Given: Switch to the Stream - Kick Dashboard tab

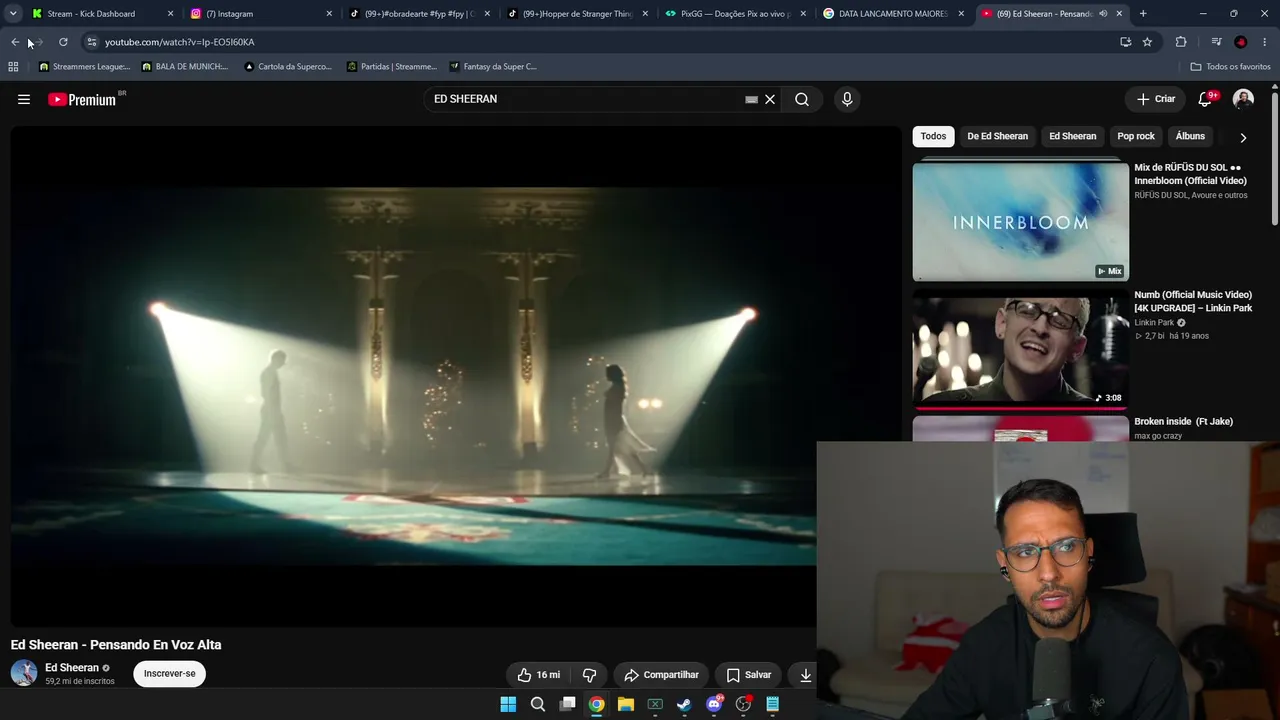Looking at the screenshot, I should point(103,14).
